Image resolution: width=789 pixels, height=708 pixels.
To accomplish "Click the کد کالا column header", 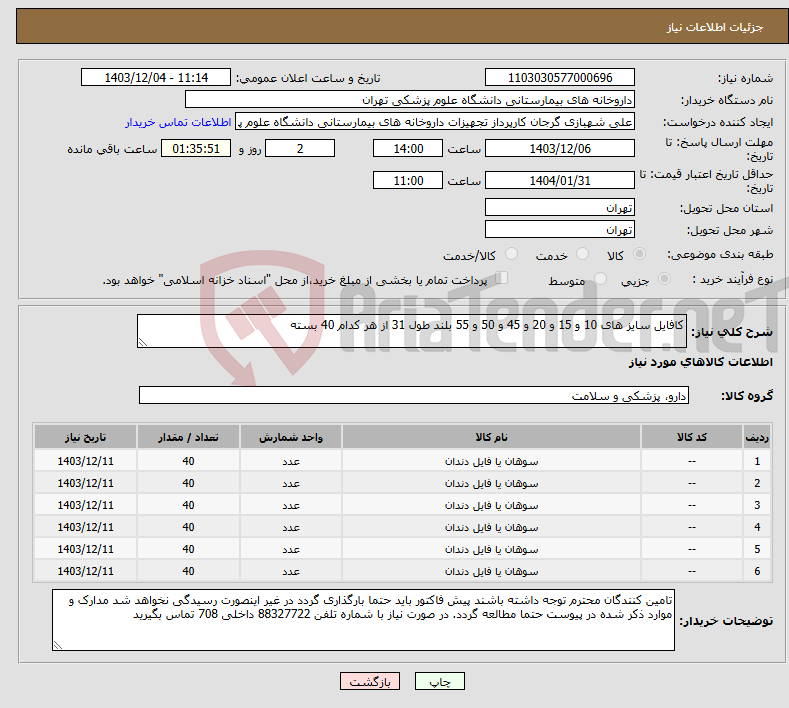I will tap(691, 437).
